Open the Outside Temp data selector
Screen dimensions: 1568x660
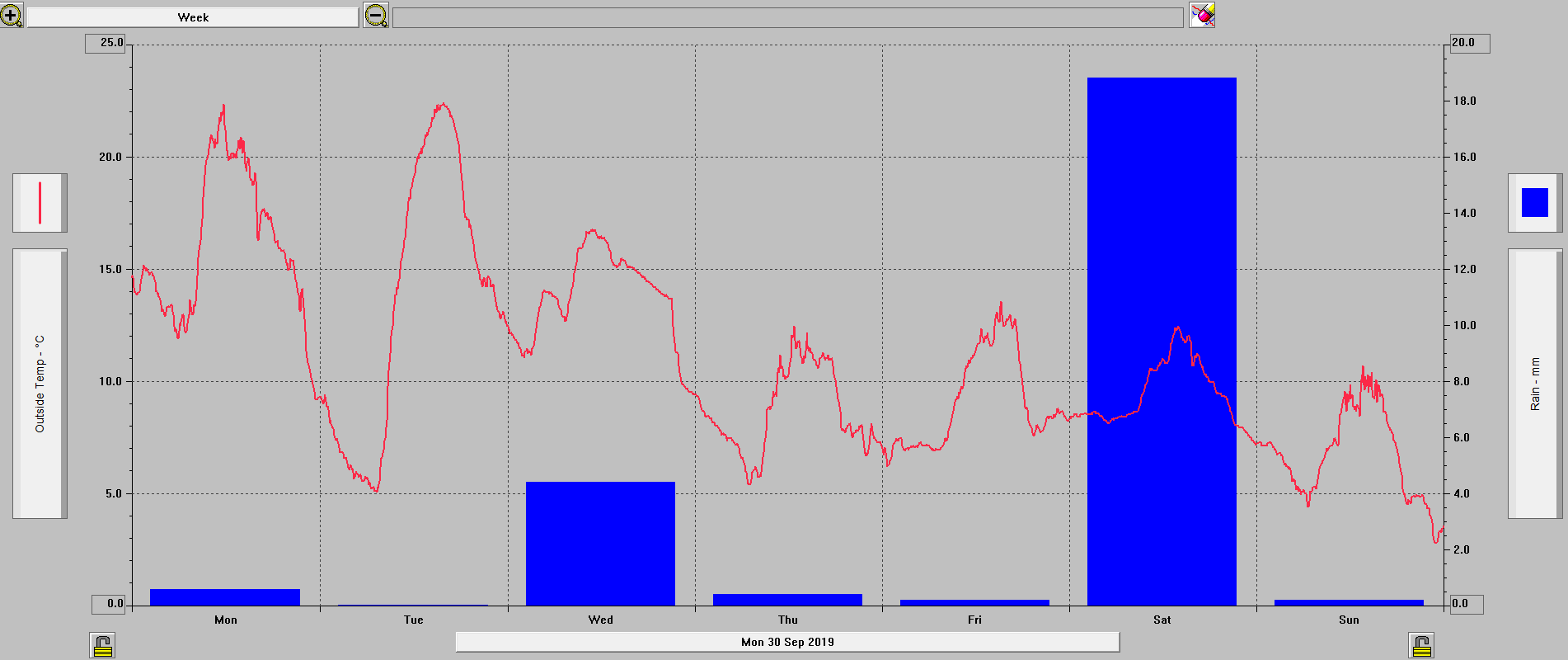pyautogui.click(x=40, y=384)
